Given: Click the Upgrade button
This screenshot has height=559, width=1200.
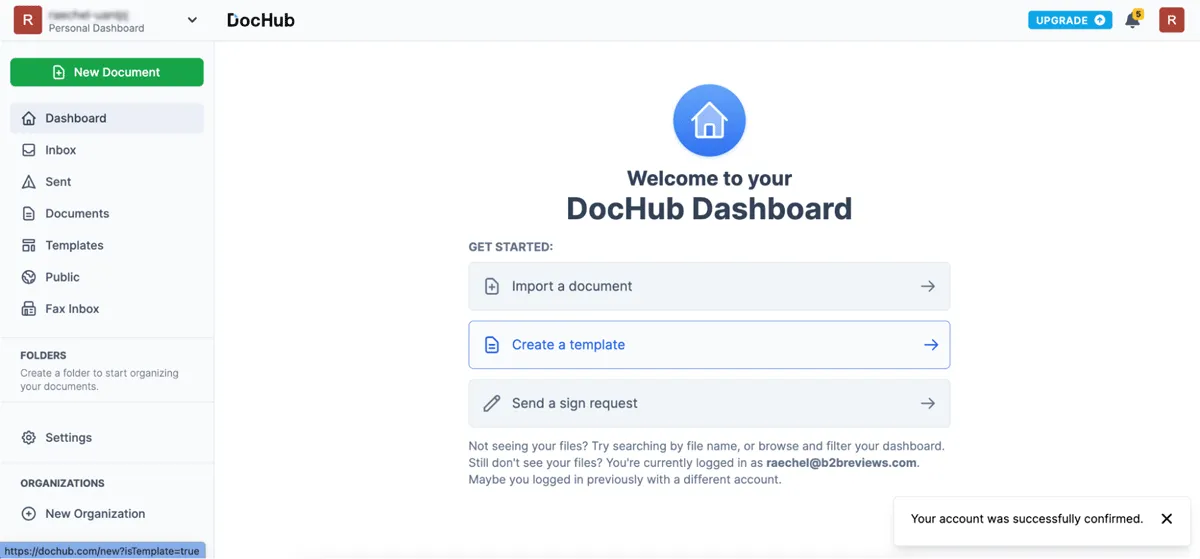Looking at the screenshot, I should pos(1070,20).
